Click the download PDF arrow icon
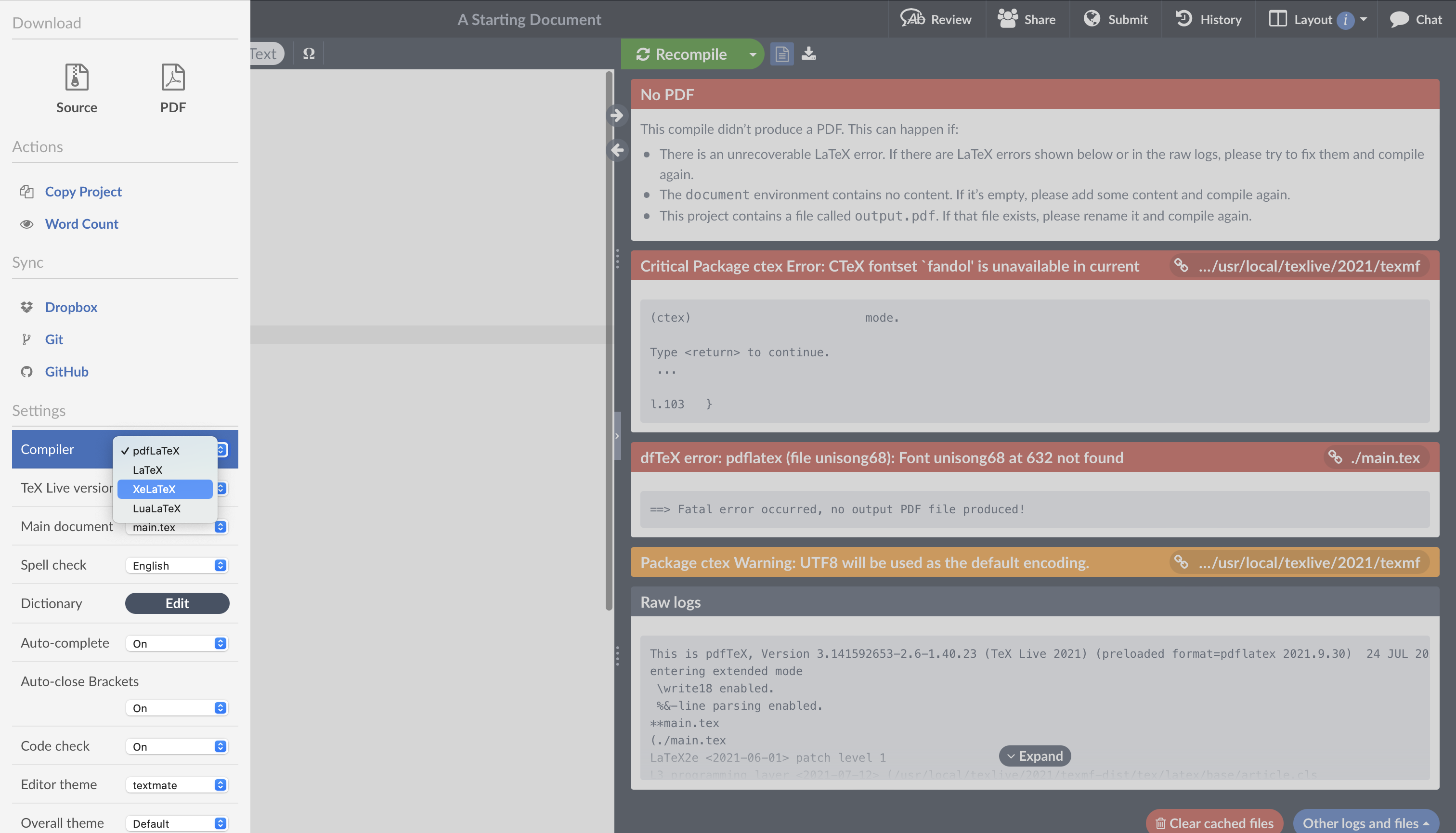Screen dimensions: 1456x833 coord(808,54)
